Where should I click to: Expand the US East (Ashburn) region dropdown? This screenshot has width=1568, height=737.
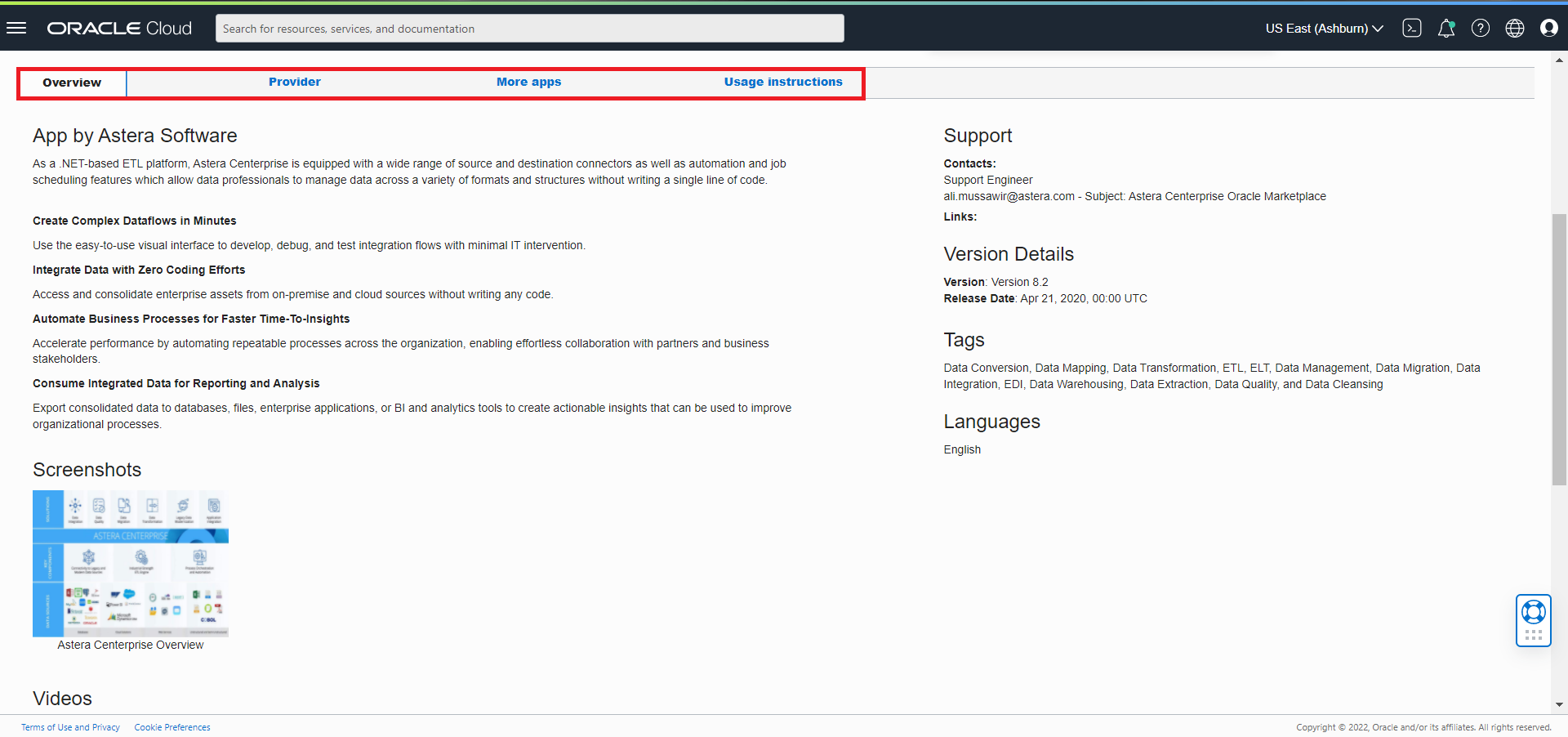1324,29
